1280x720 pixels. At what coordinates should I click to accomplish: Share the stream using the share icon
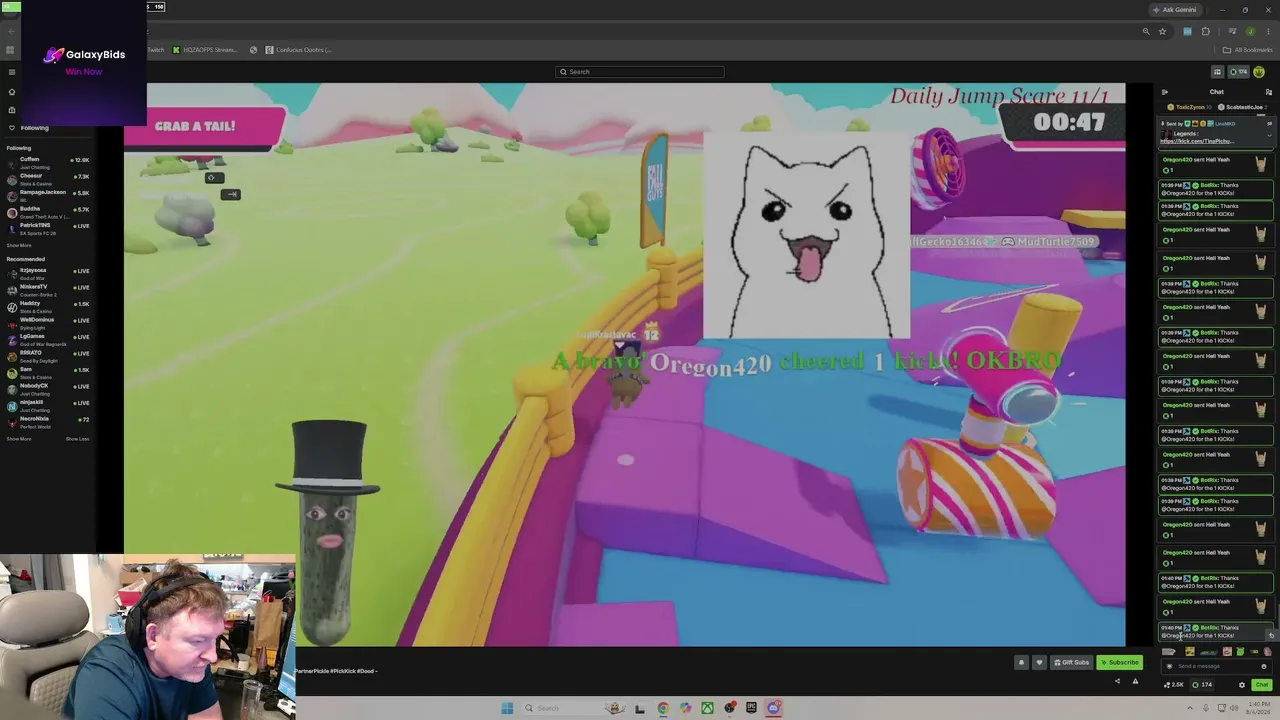[x=1117, y=682]
